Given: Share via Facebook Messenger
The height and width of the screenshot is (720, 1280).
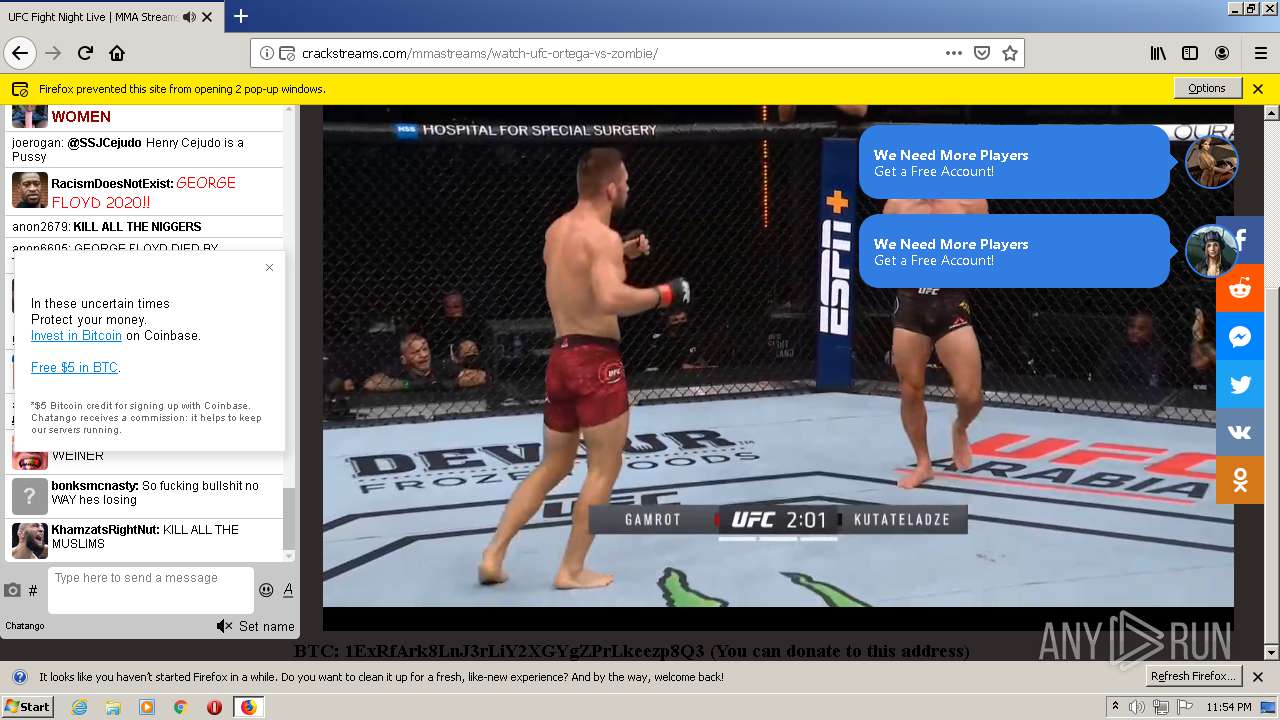Looking at the screenshot, I should pyautogui.click(x=1240, y=336).
